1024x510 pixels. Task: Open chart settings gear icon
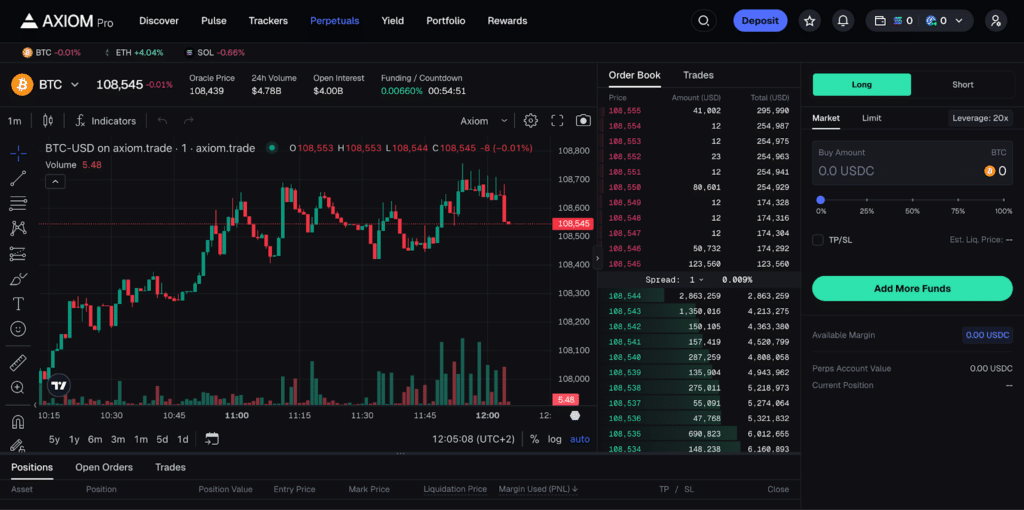coord(531,120)
